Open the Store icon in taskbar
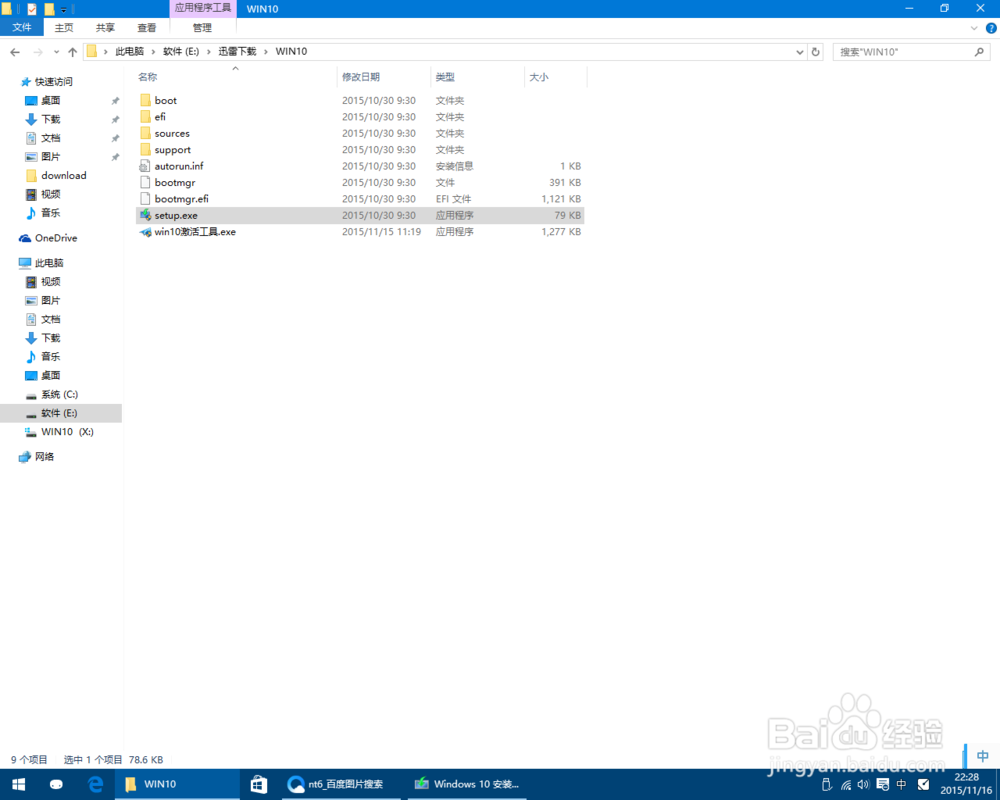The height and width of the screenshot is (800, 1000). 258,785
